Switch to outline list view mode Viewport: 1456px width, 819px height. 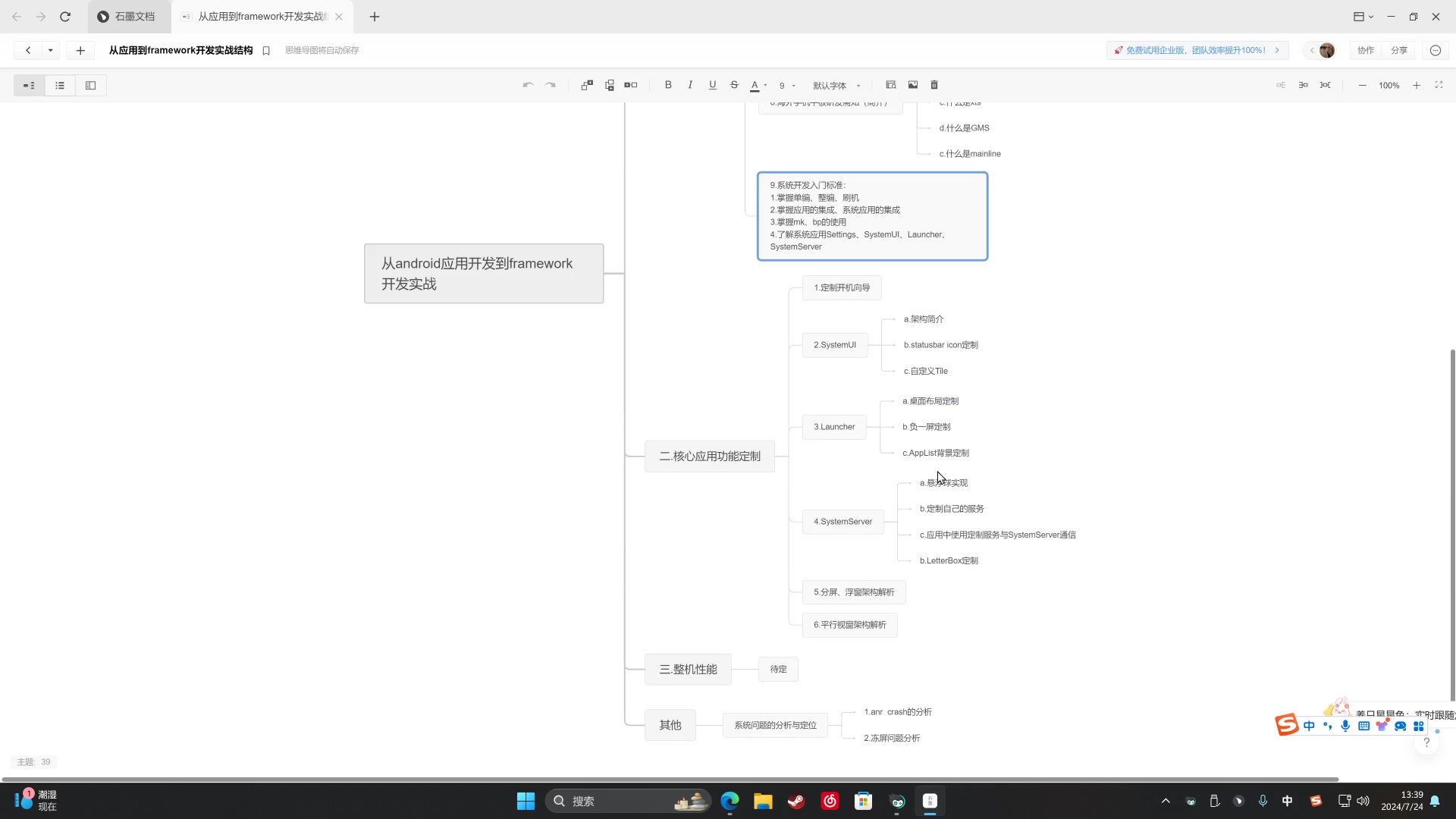(x=60, y=86)
